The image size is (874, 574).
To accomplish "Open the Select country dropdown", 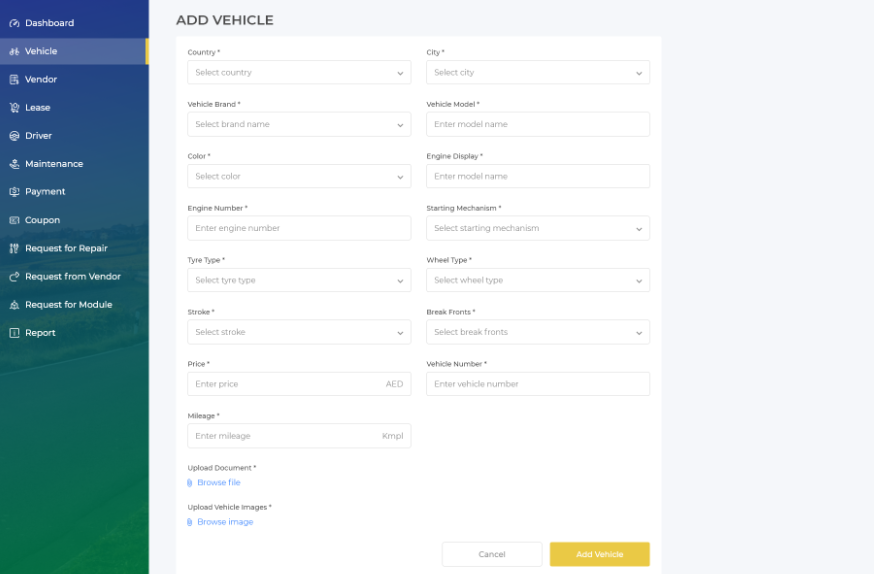I will click(299, 72).
